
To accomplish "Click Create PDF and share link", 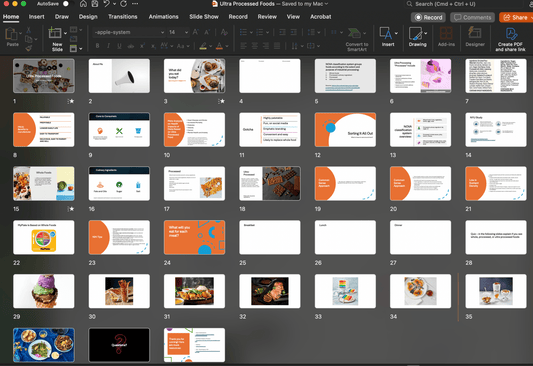I will 511,39.
